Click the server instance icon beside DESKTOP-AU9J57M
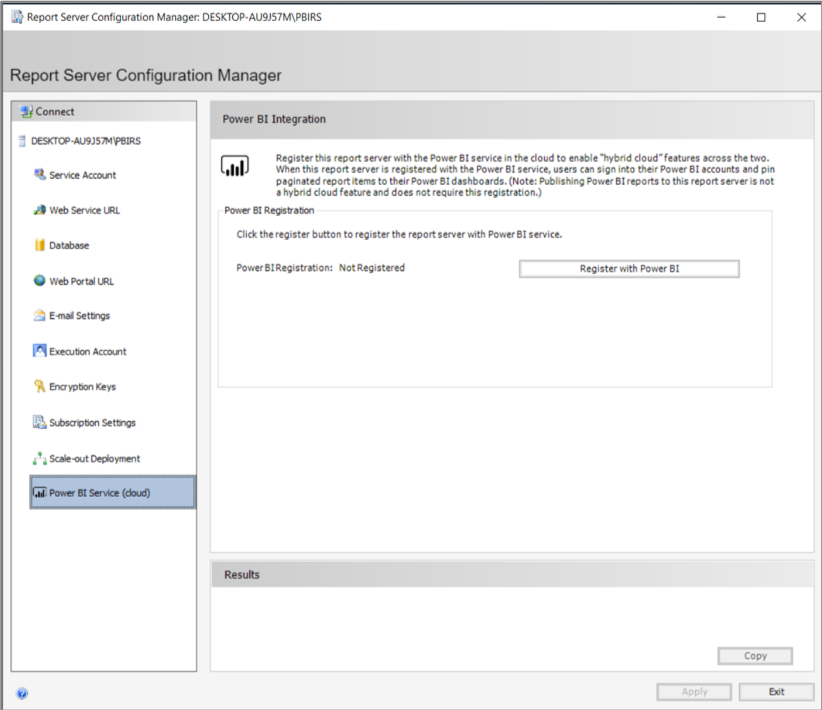The image size is (822, 710). pos(22,141)
